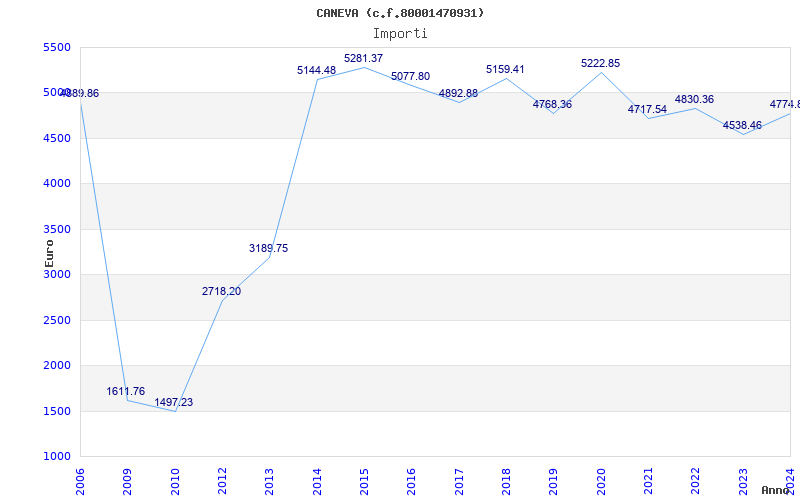800x500 pixels.
Task: Click the x-axis year 2015
Action: click(364, 482)
